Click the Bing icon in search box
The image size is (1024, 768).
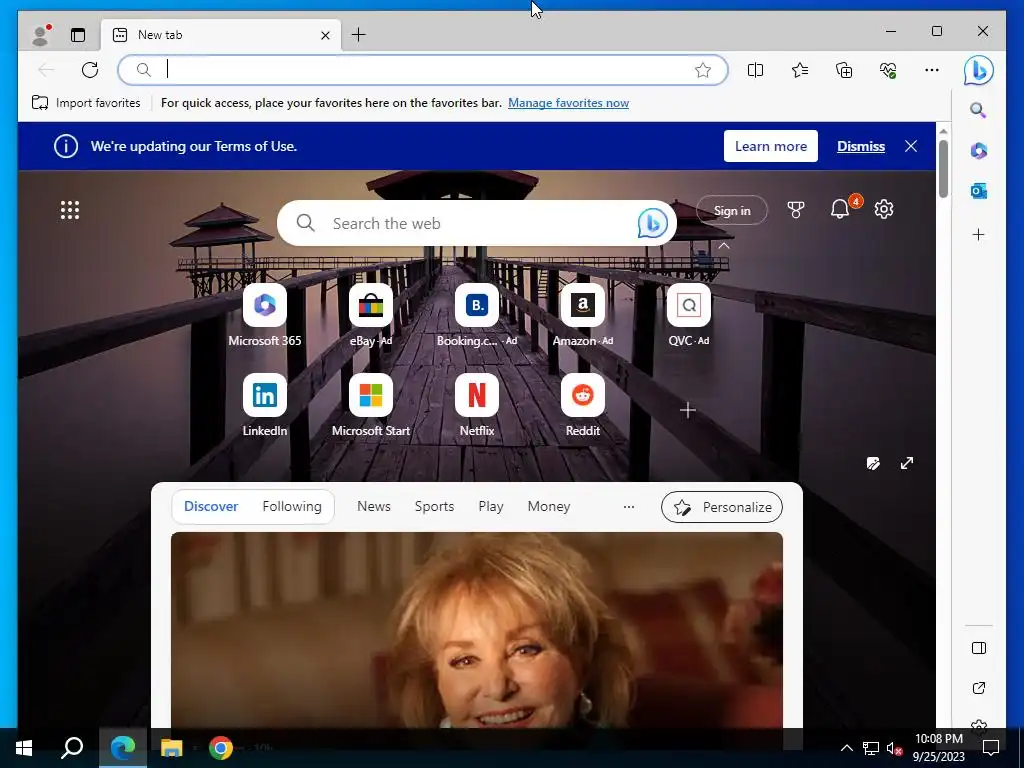pos(652,223)
